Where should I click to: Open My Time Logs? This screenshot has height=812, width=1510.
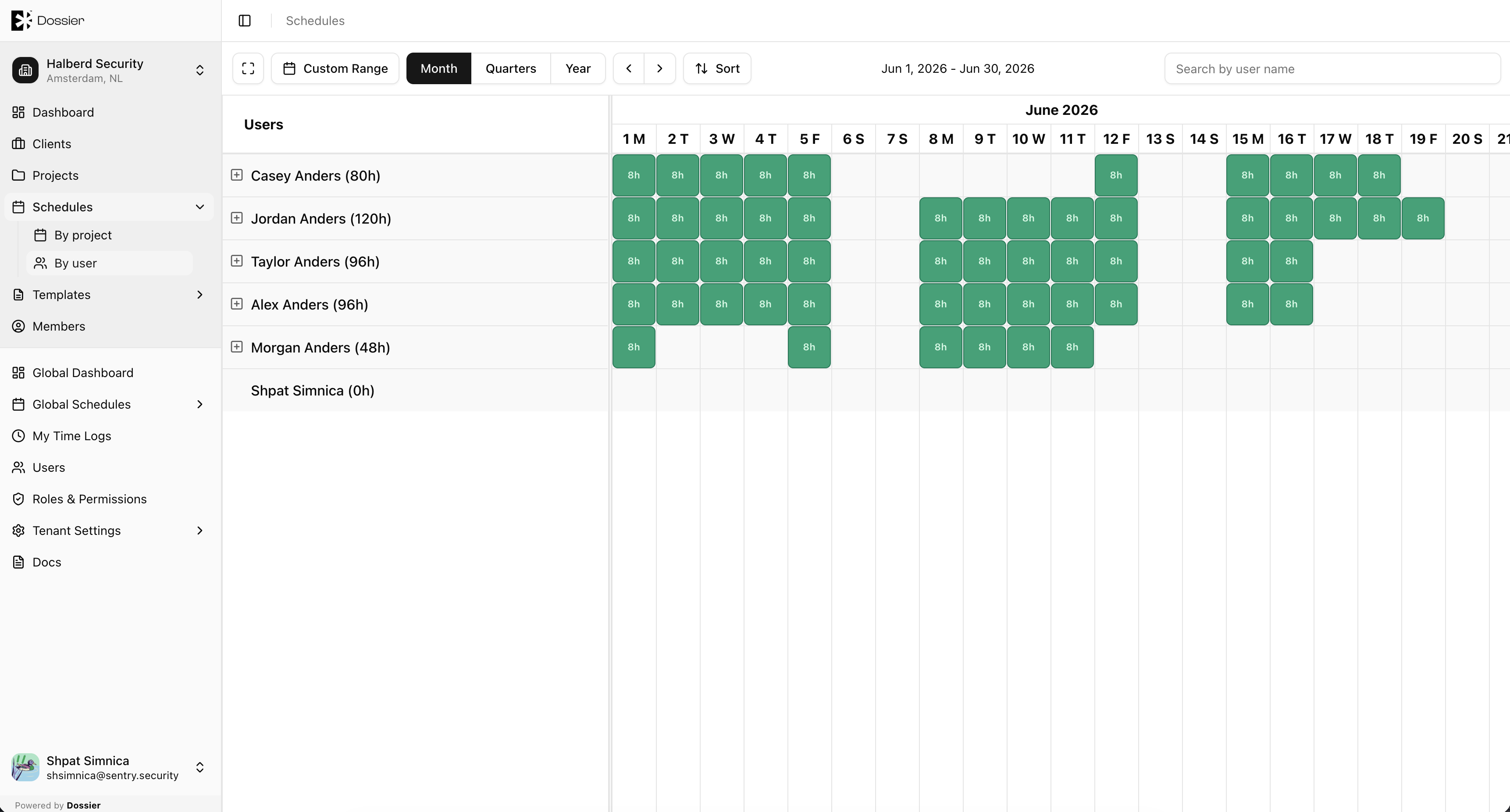tap(109, 436)
